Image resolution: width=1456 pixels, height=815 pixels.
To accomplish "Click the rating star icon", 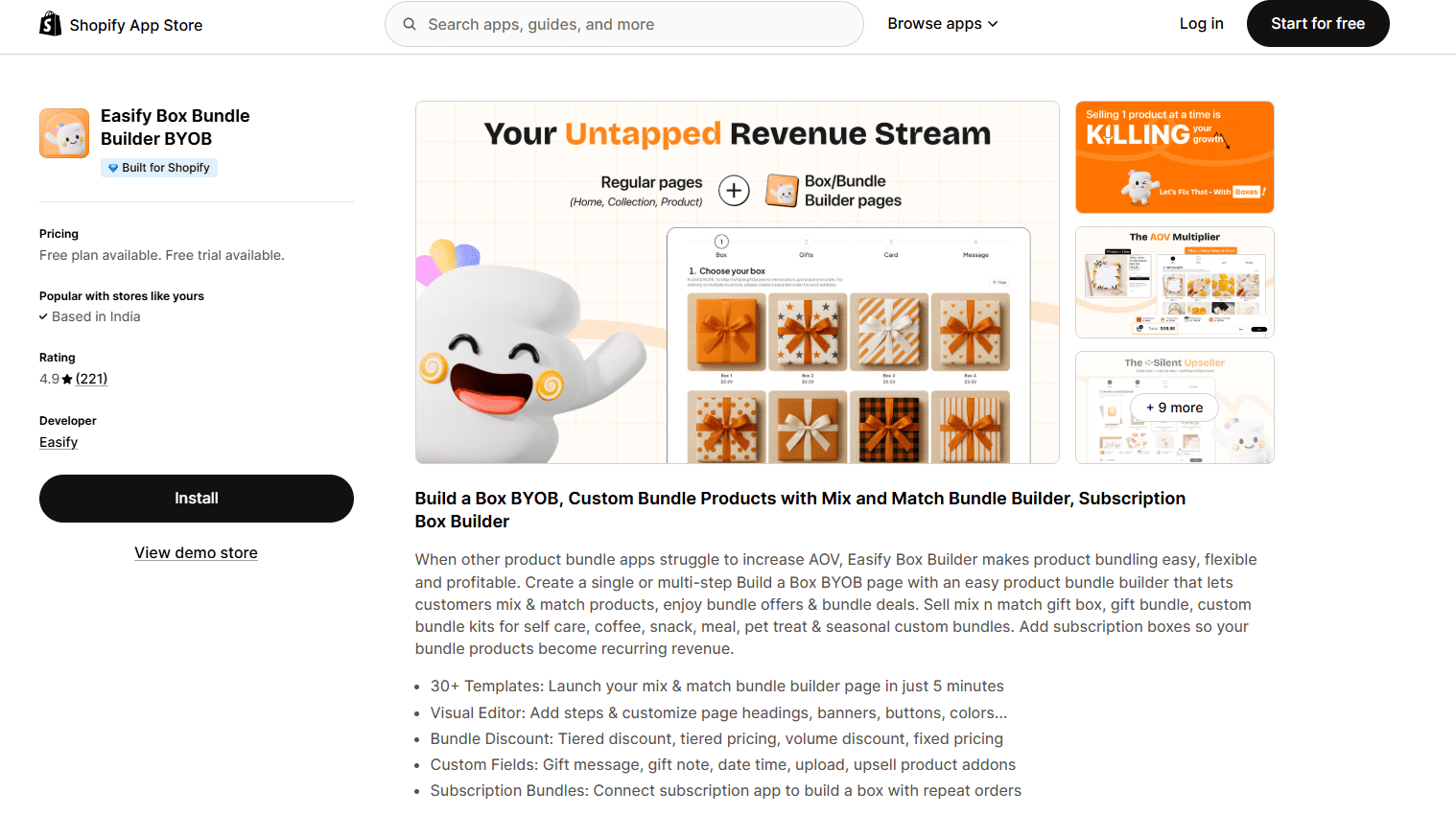I will (67, 379).
